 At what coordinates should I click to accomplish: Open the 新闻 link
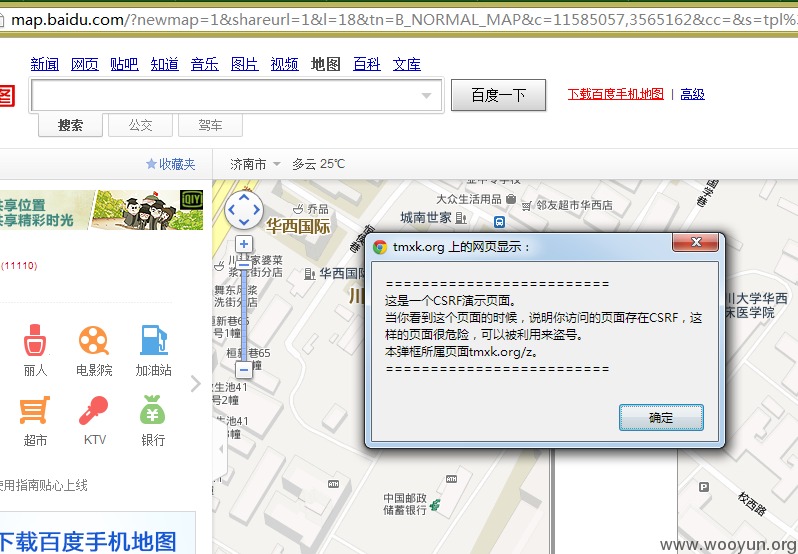point(44,64)
